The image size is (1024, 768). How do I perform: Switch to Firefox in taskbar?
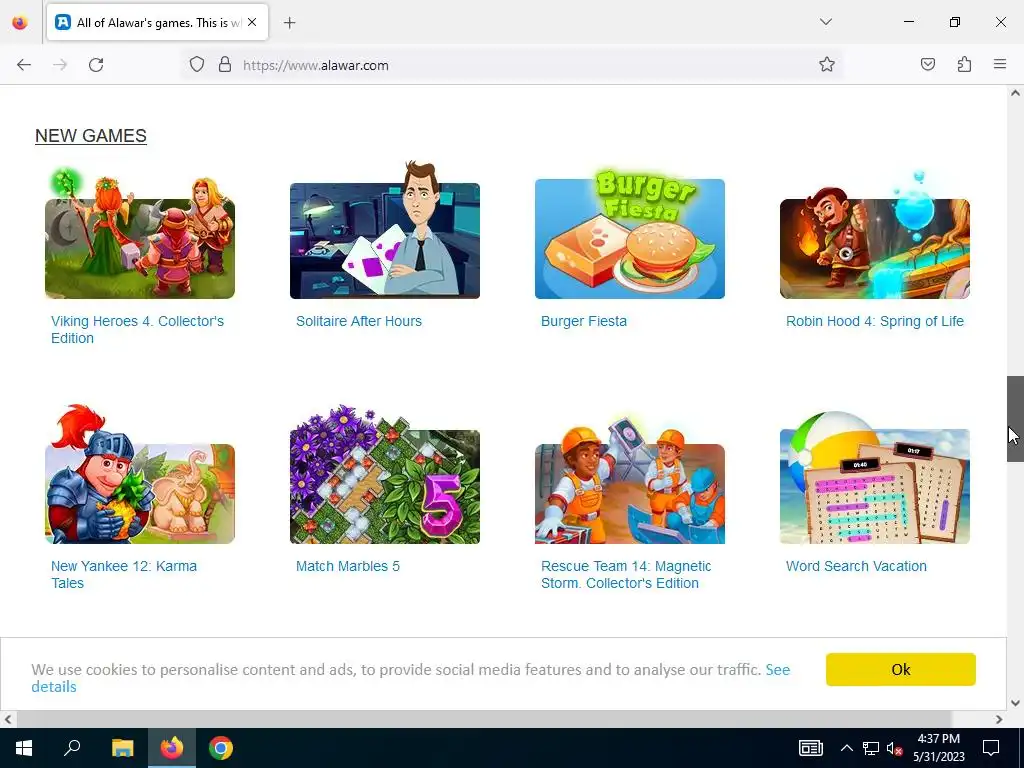pos(172,748)
